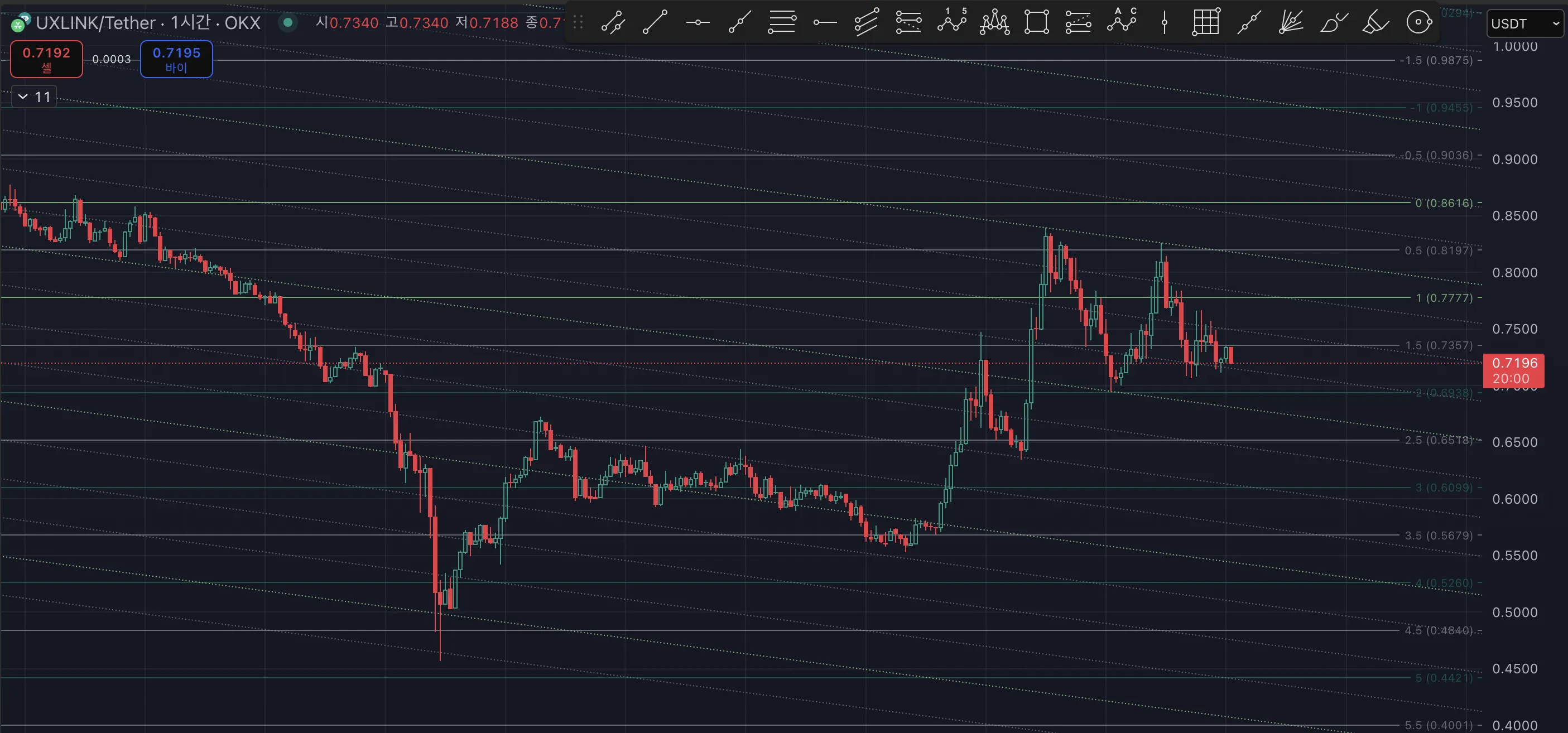Image resolution: width=1568 pixels, height=733 pixels.
Task: Select the ABC correction wave tool
Action: point(1121,21)
